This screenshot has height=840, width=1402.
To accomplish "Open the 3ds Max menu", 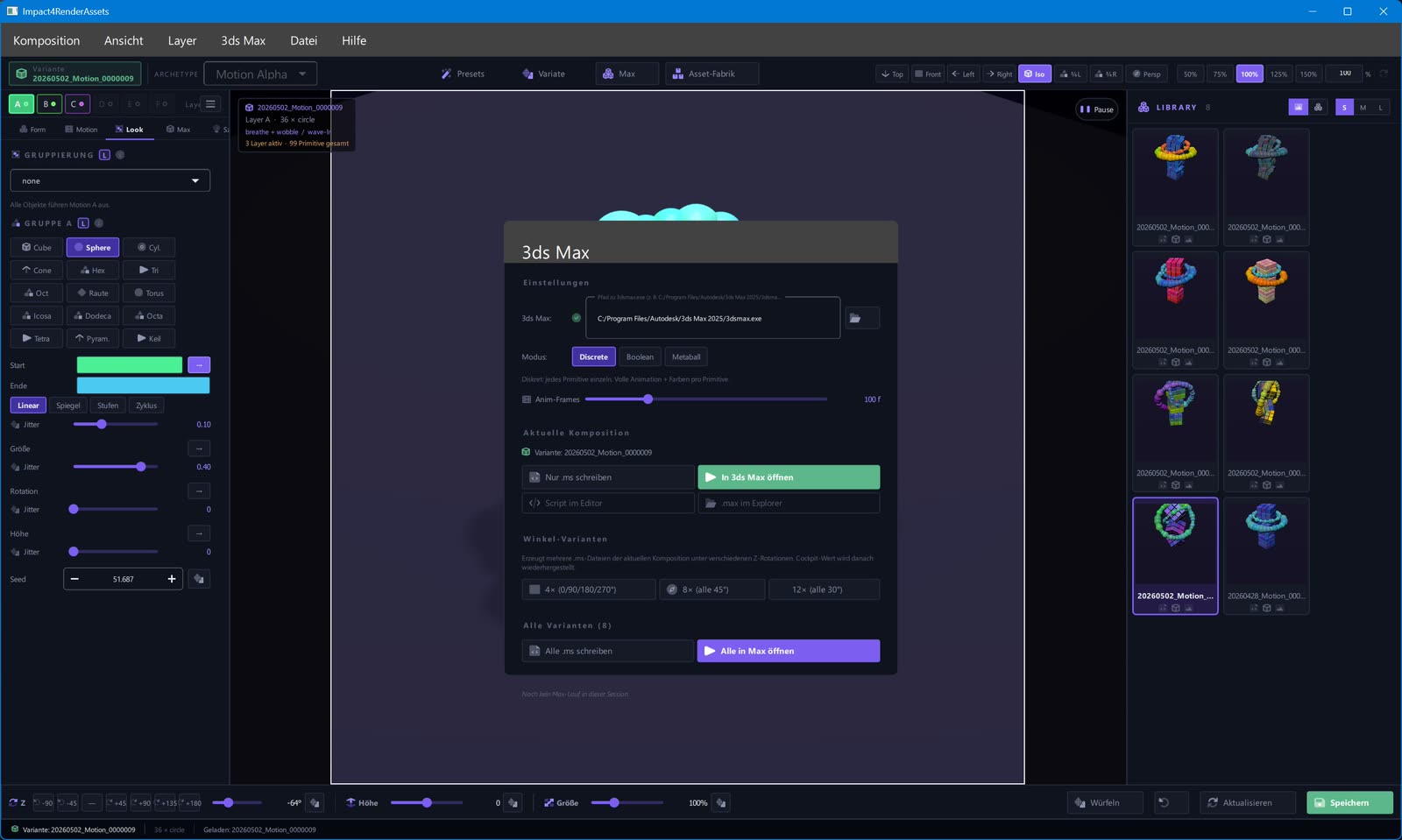I will click(243, 40).
